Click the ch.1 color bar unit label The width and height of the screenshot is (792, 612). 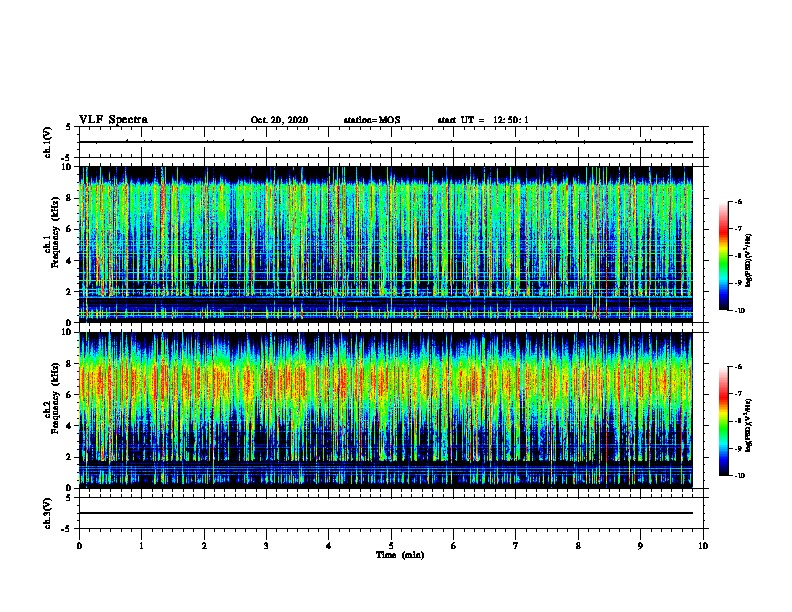(749, 260)
